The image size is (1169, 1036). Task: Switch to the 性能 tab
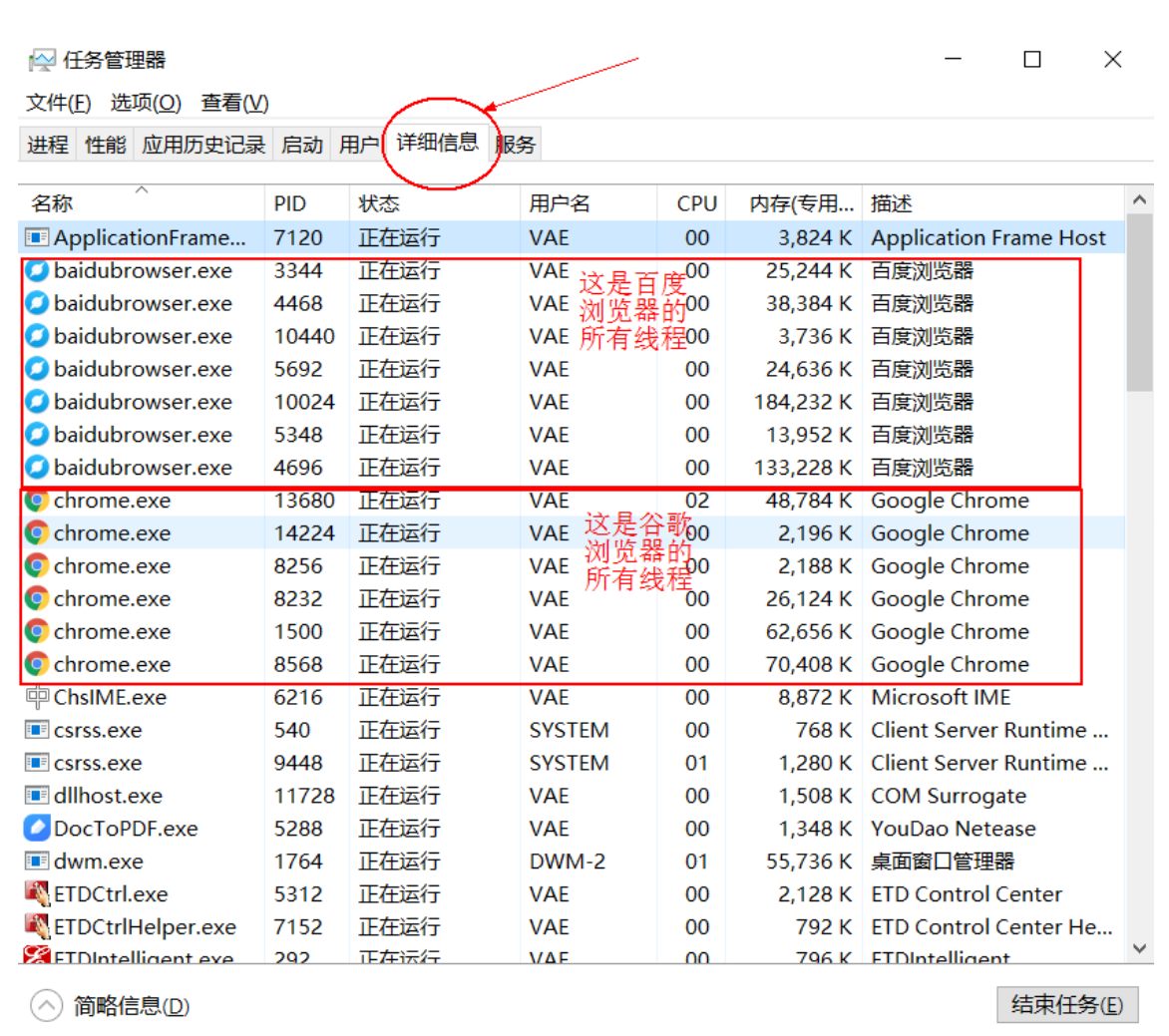pos(105,144)
